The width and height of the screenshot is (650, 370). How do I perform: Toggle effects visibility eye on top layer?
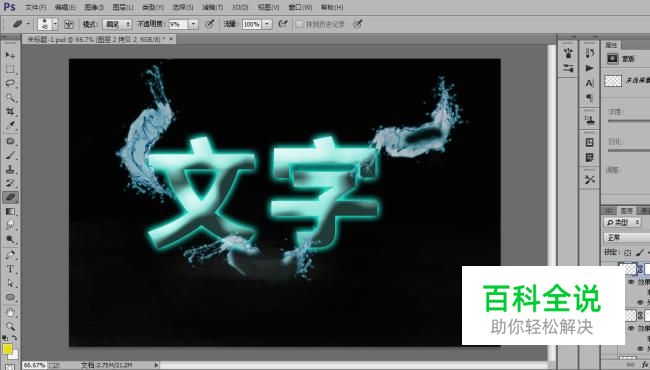click(x=631, y=282)
